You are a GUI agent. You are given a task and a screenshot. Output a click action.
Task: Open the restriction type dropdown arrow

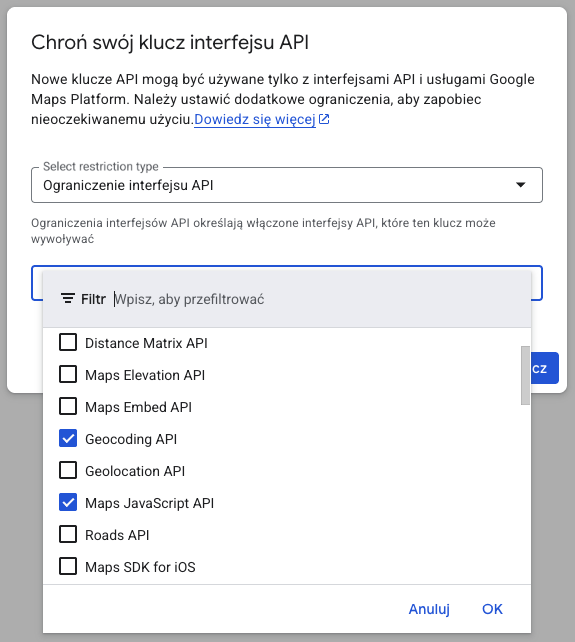521,185
